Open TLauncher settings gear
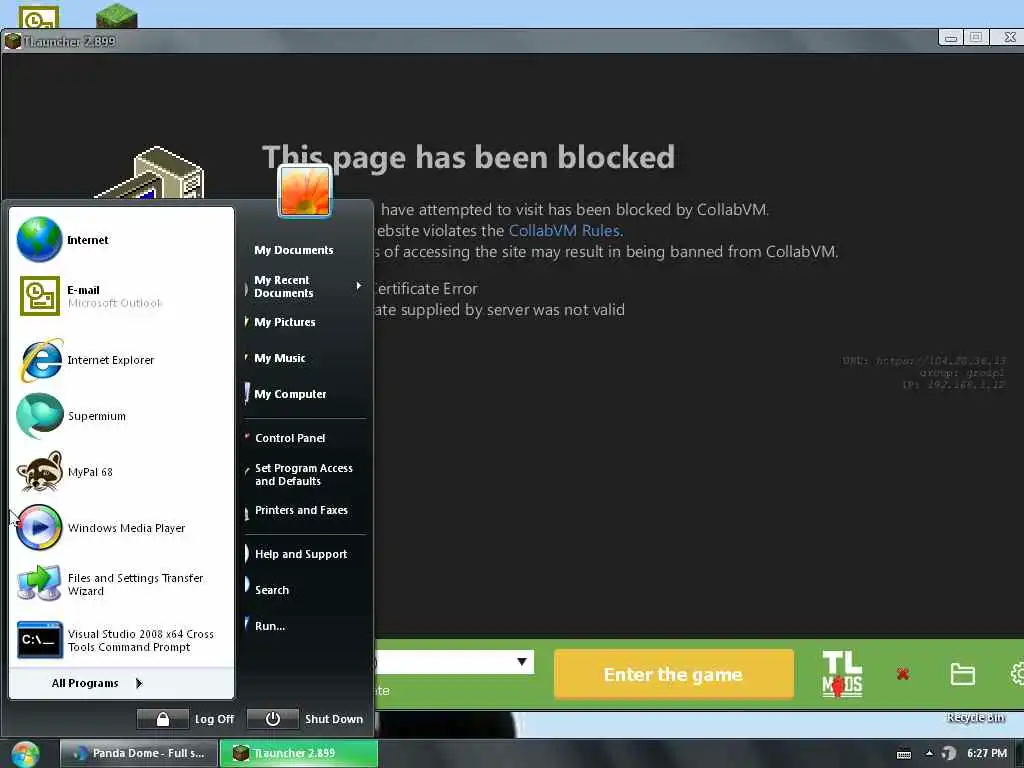Screen dimensions: 1024x768 tap(1017, 674)
